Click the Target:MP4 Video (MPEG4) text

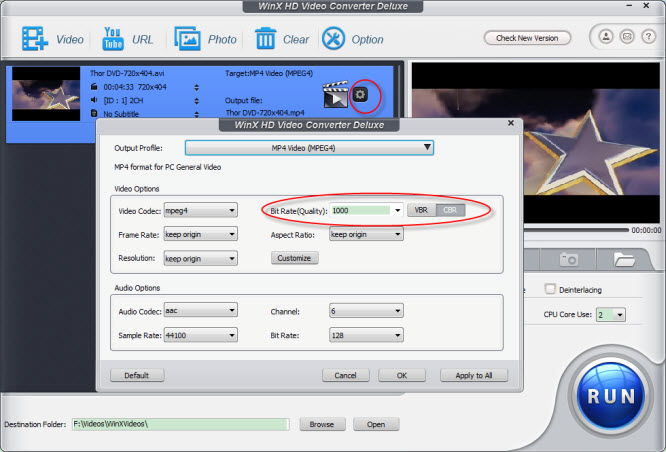(269, 73)
